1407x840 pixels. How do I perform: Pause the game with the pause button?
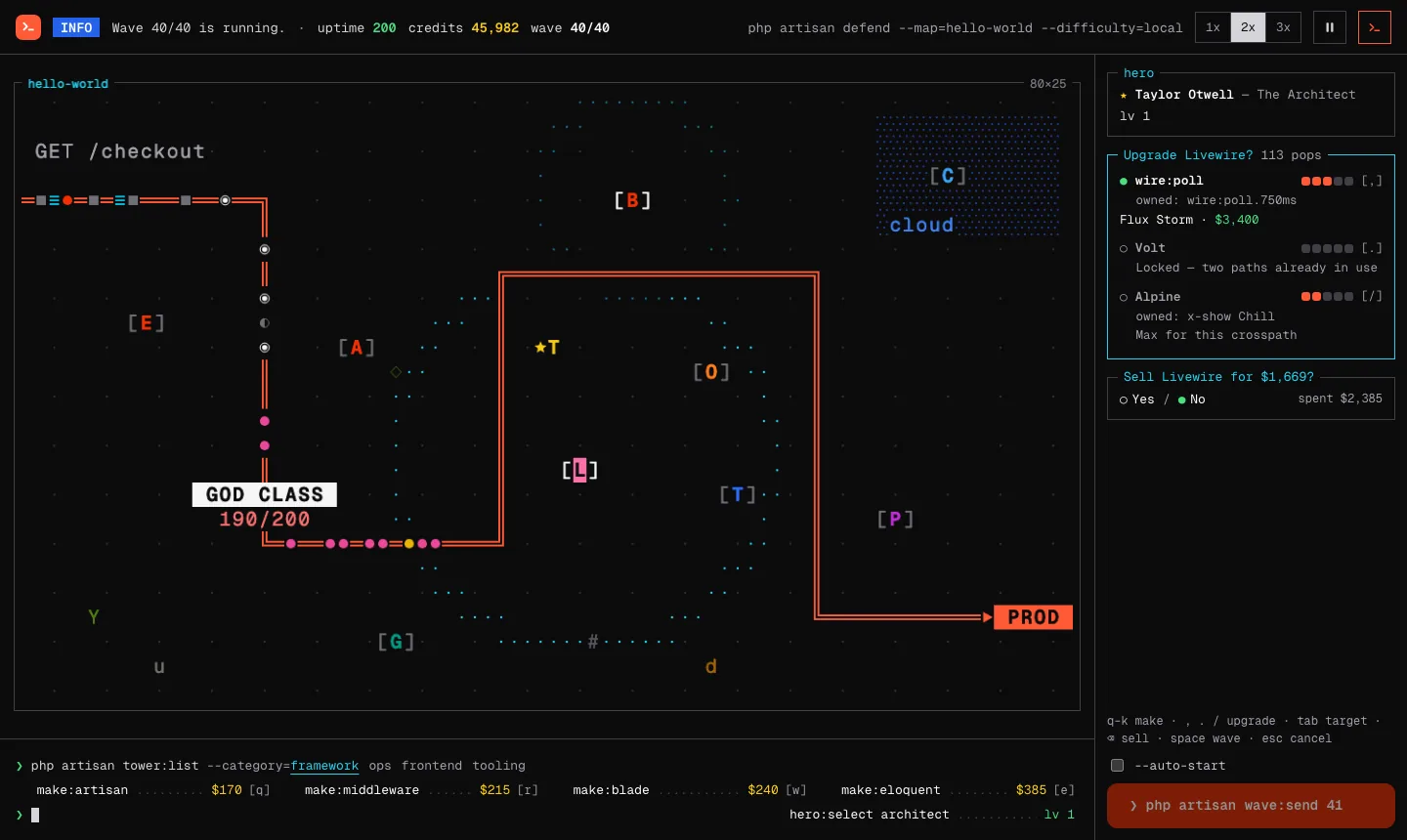(1330, 27)
